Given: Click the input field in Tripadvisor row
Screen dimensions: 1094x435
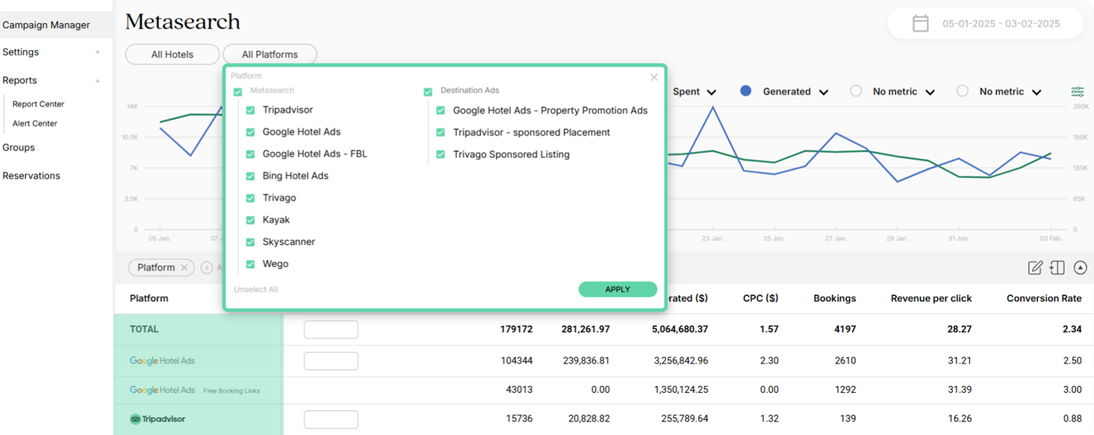Looking at the screenshot, I should coord(331,420).
